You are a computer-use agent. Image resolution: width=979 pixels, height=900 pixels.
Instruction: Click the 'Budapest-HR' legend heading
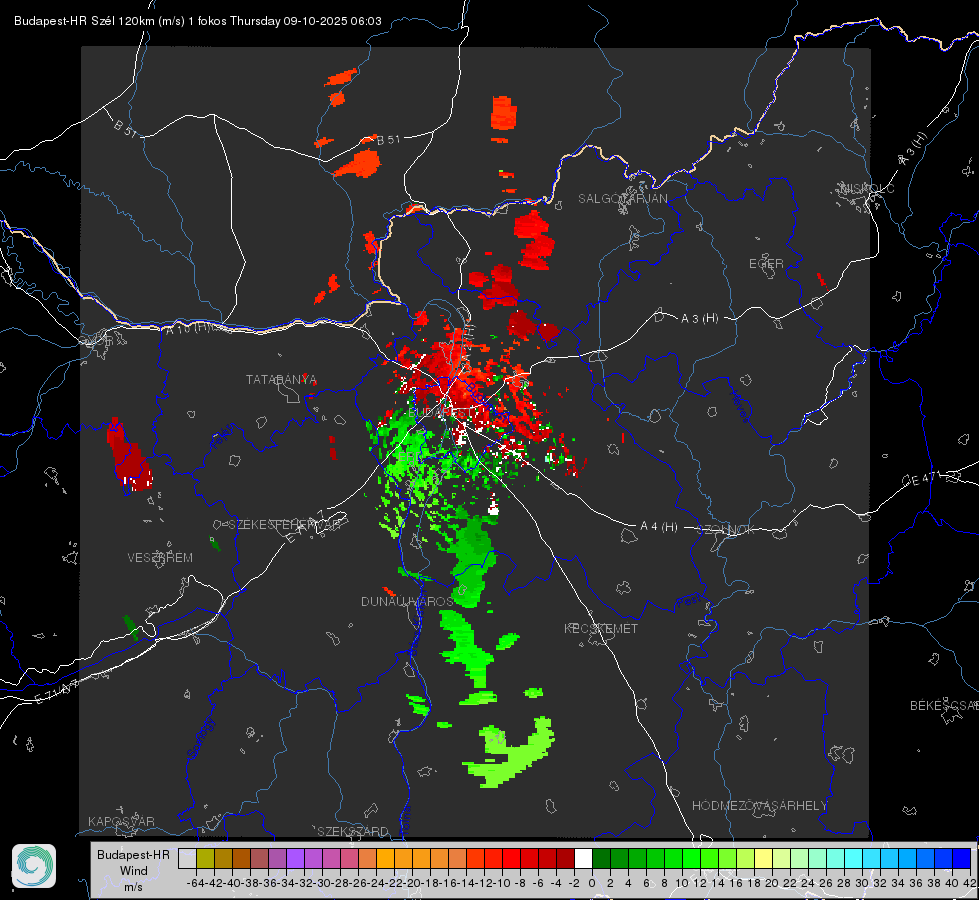tap(134, 854)
